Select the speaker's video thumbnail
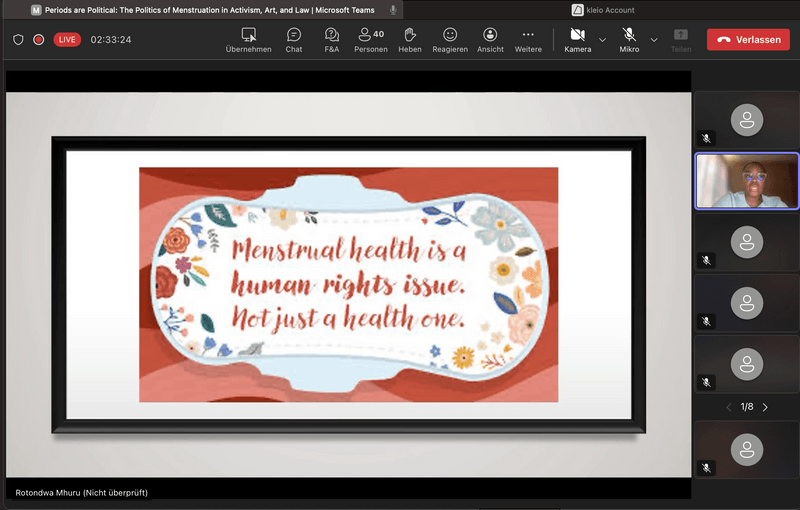 (746, 181)
